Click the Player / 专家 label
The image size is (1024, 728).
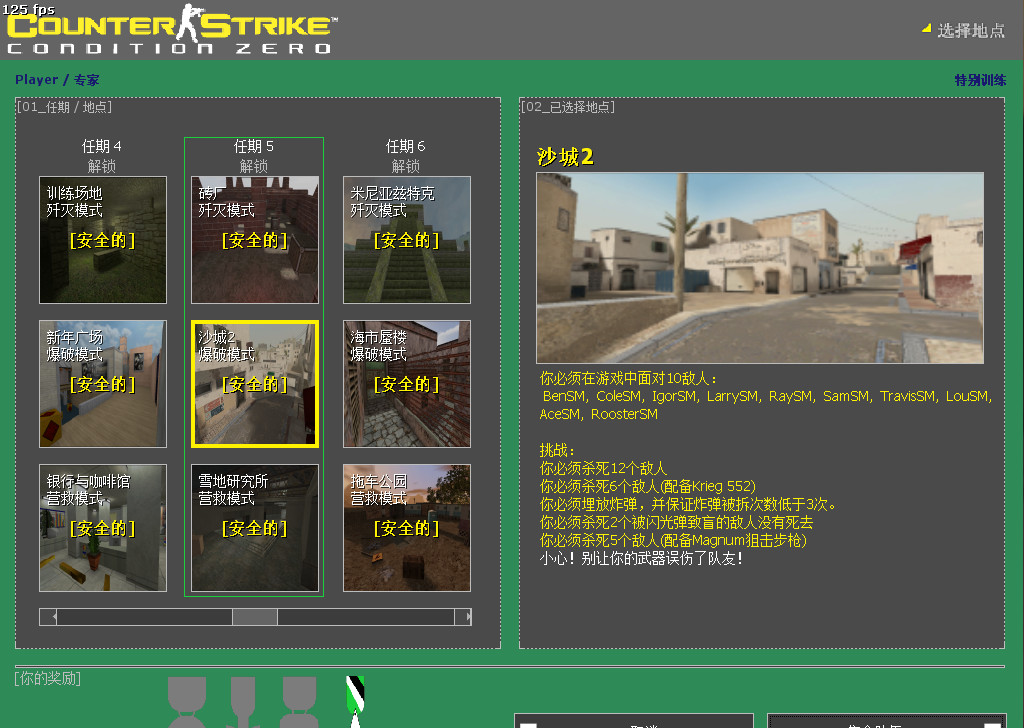click(x=57, y=80)
